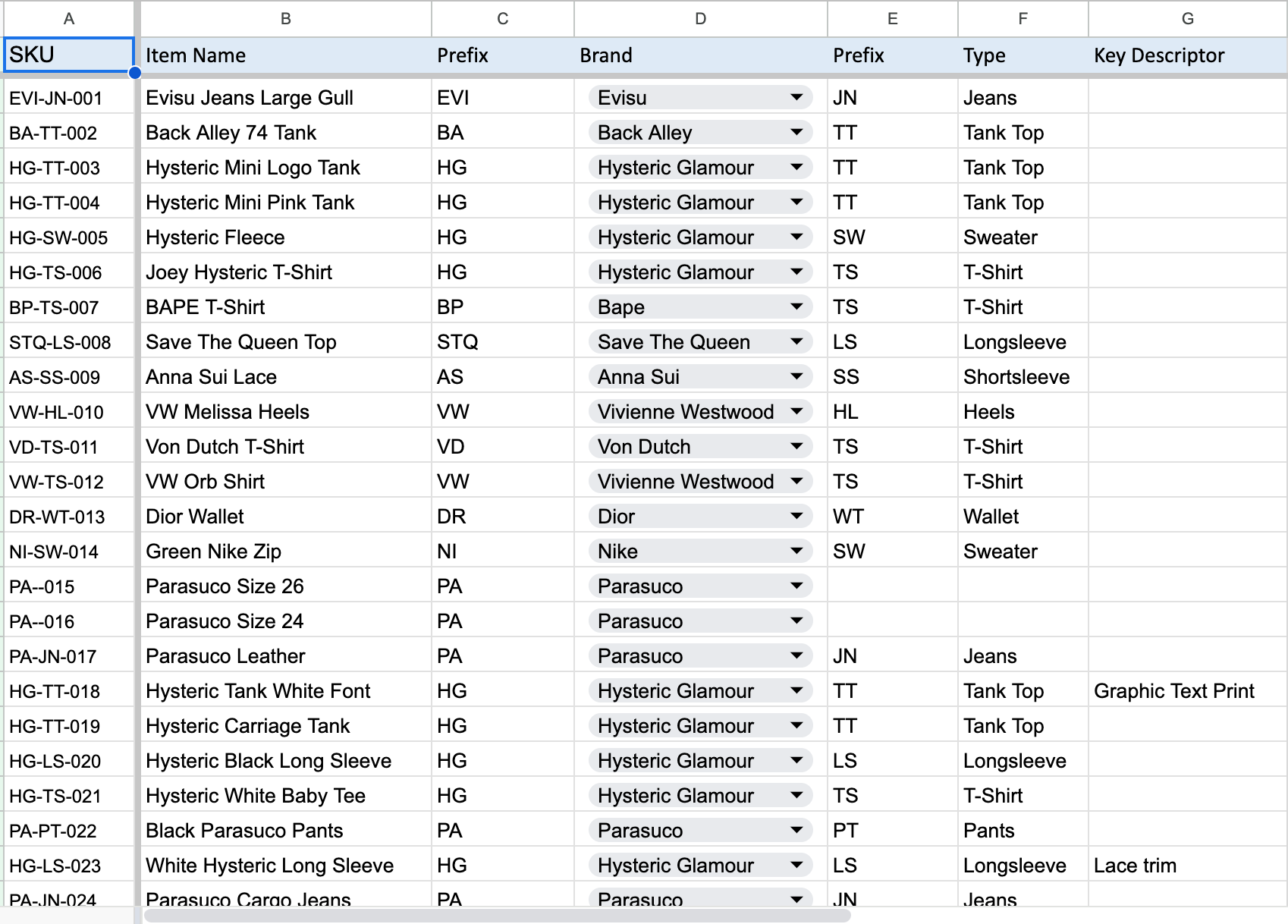Click the blue selection fill handle

(135, 73)
